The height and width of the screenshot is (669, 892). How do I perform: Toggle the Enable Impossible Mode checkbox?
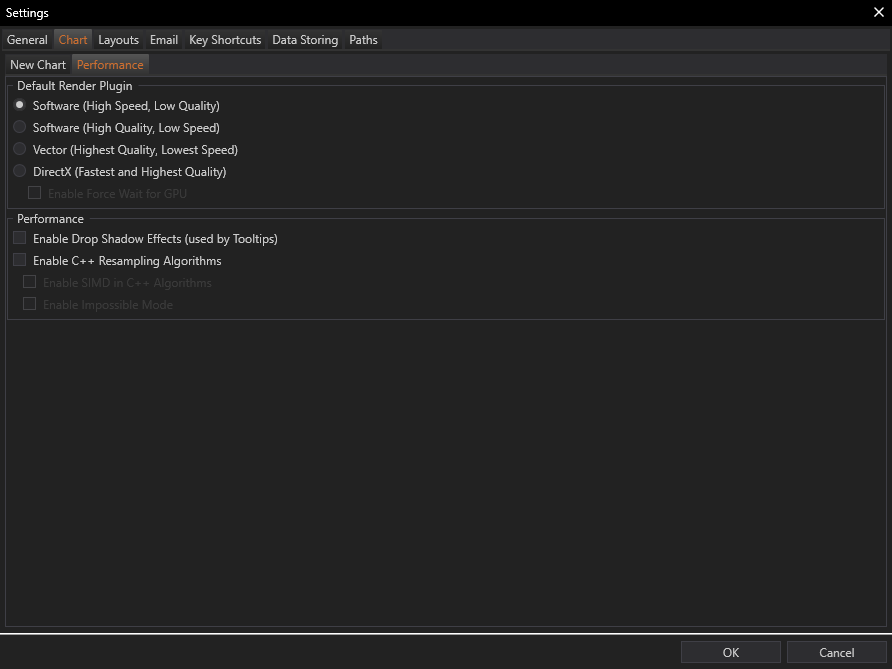tap(30, 305)
